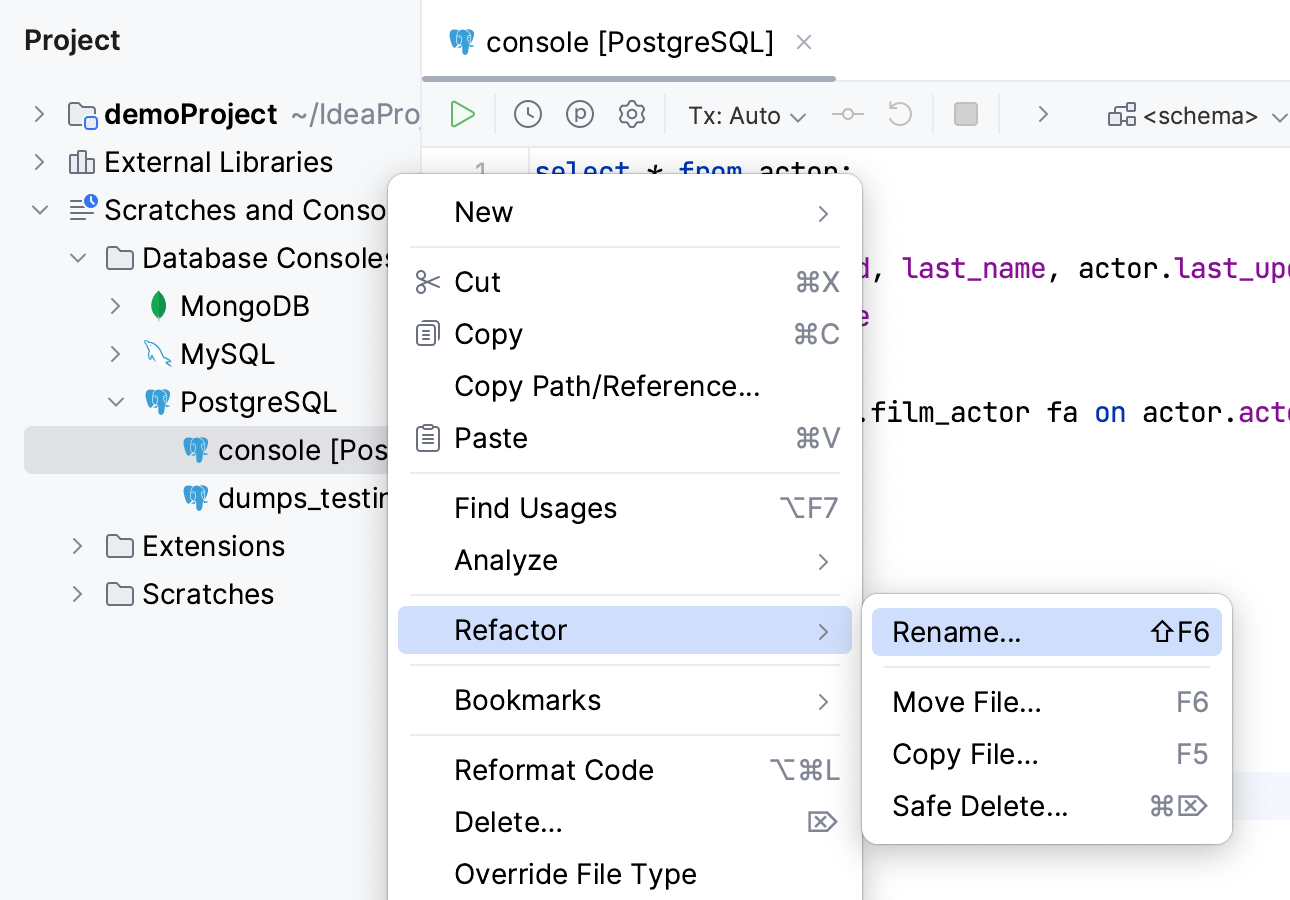Click the MongoDB leaf icon
This screenshot has height=900, width=1290.
point(158,306)
